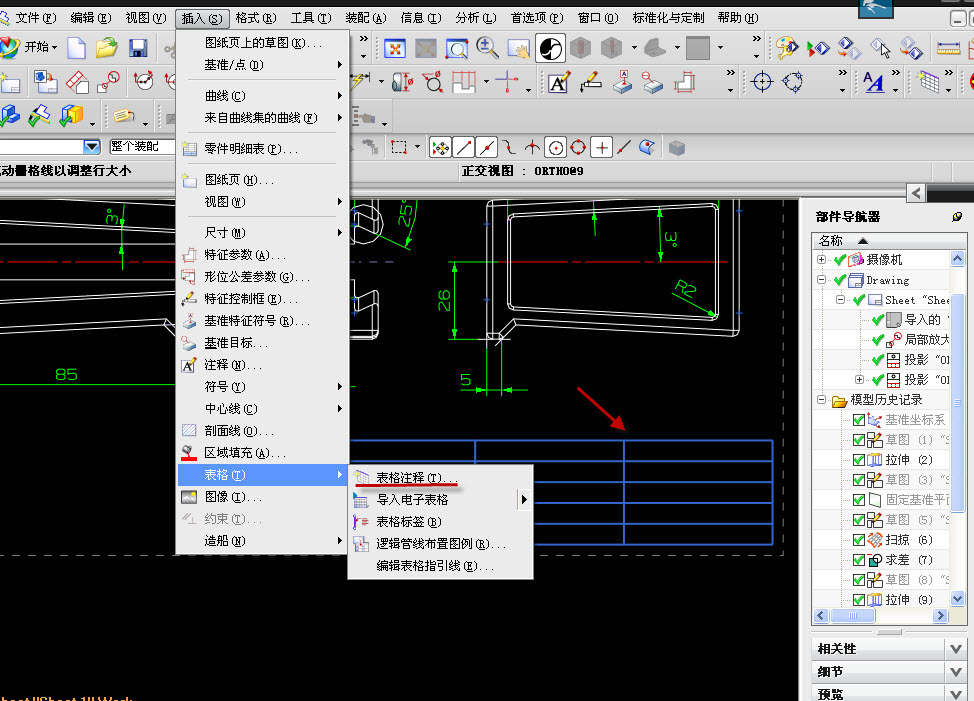Toggle checkbox for 求差 (7)

tap(859, 560)
